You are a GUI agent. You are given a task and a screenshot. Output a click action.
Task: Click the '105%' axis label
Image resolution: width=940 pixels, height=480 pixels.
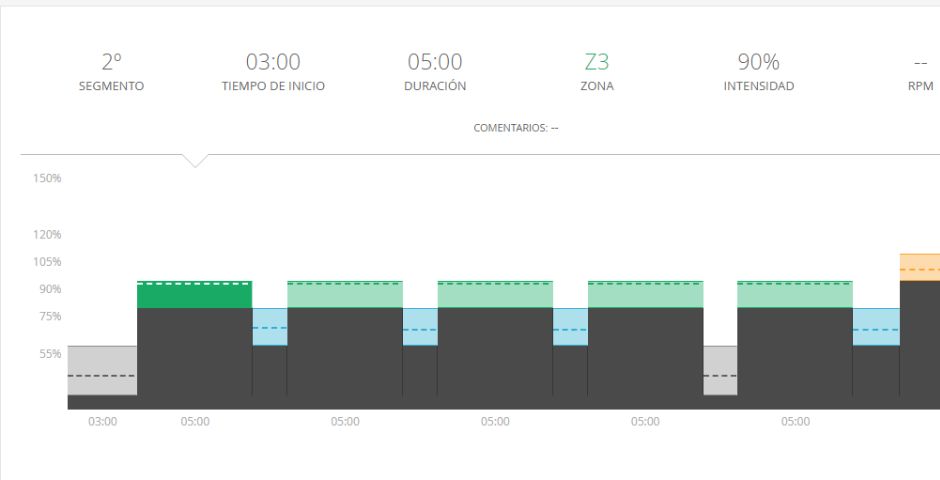[47, 262]
